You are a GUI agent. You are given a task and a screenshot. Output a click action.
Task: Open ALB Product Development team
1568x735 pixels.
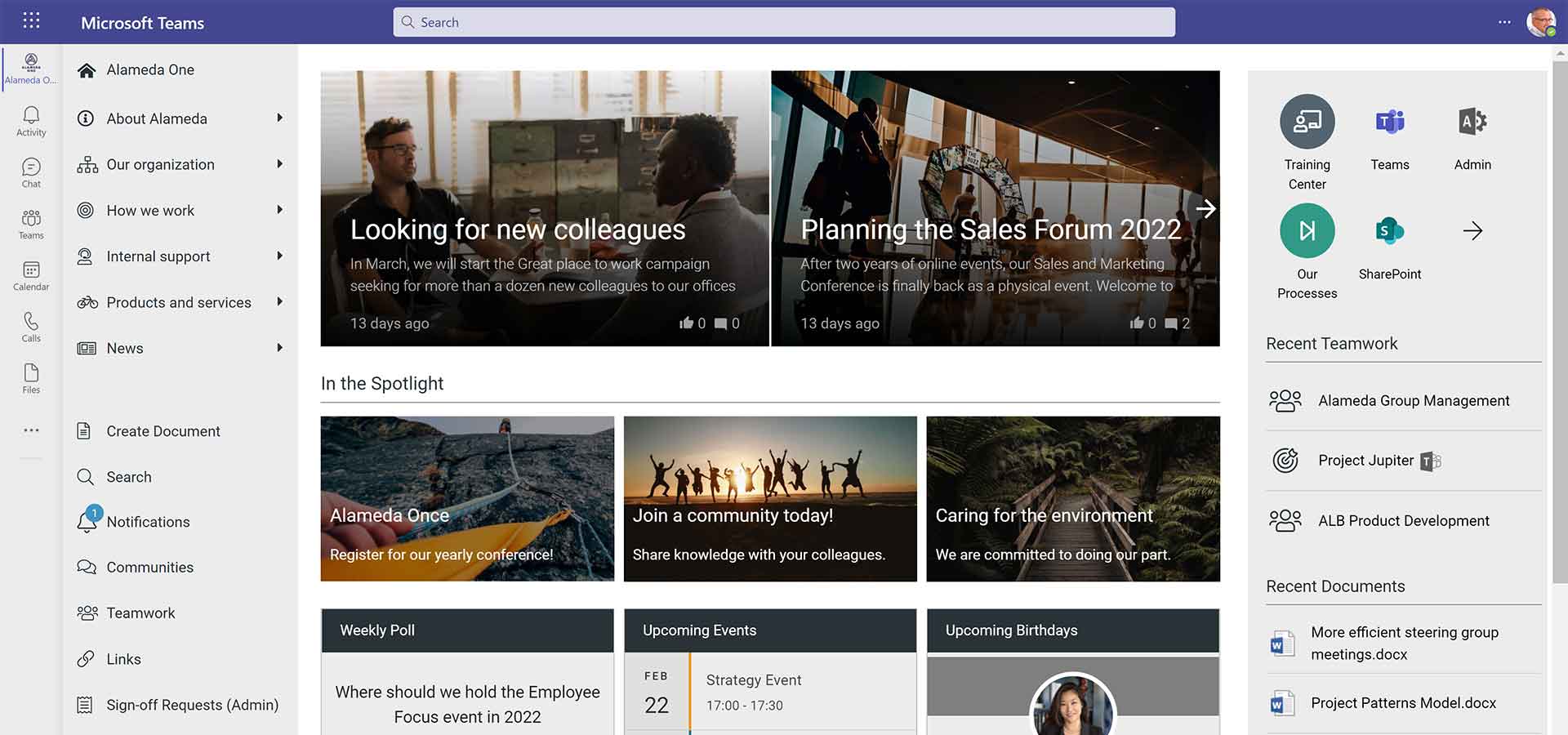point(1403,521)
